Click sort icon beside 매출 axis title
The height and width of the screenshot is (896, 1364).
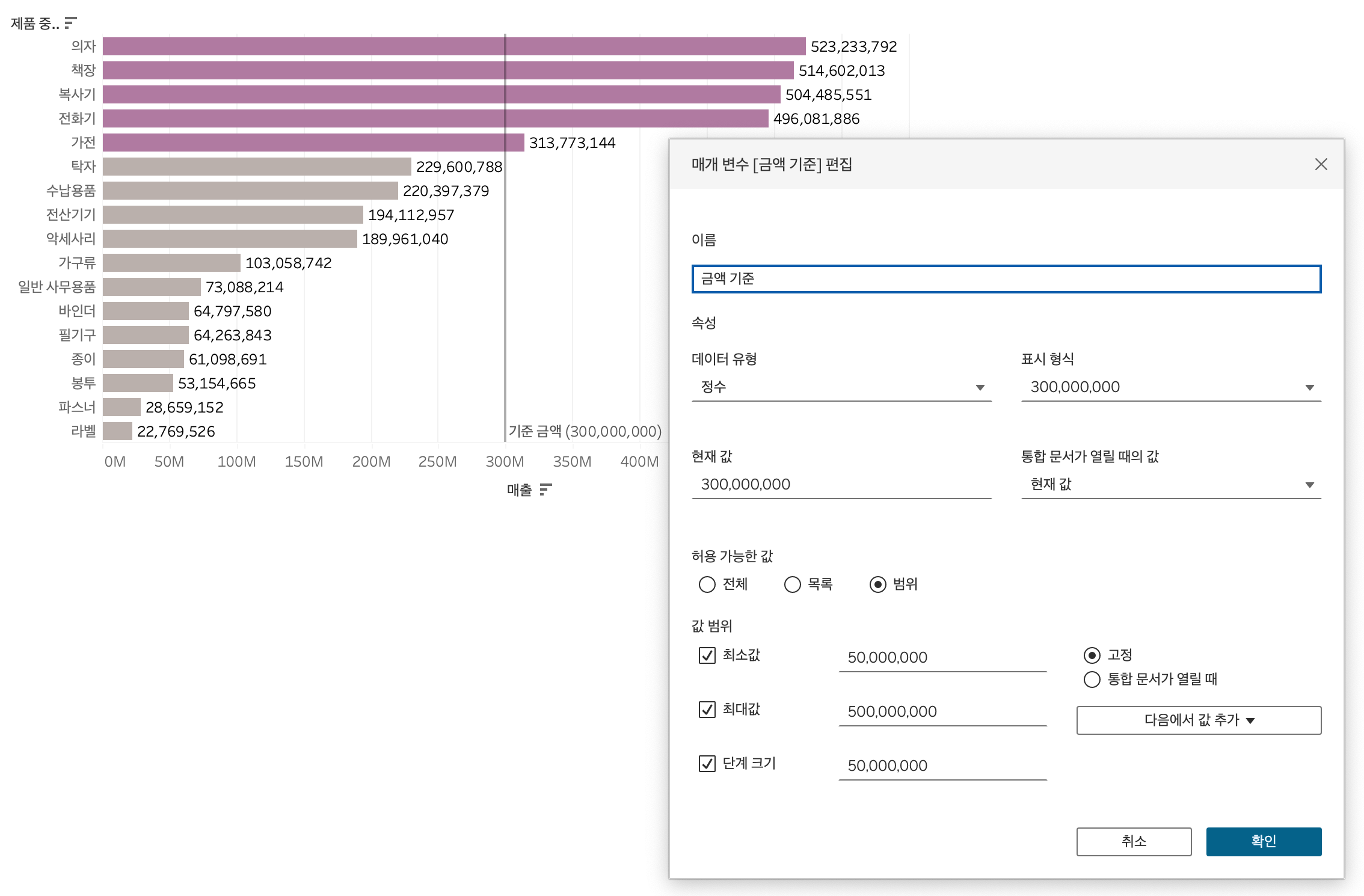[x=545, y=489]
